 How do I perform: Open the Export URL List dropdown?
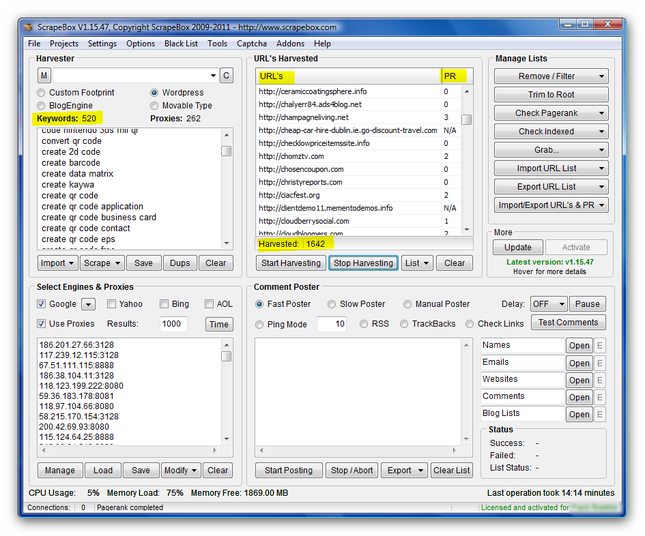[551, 187]
